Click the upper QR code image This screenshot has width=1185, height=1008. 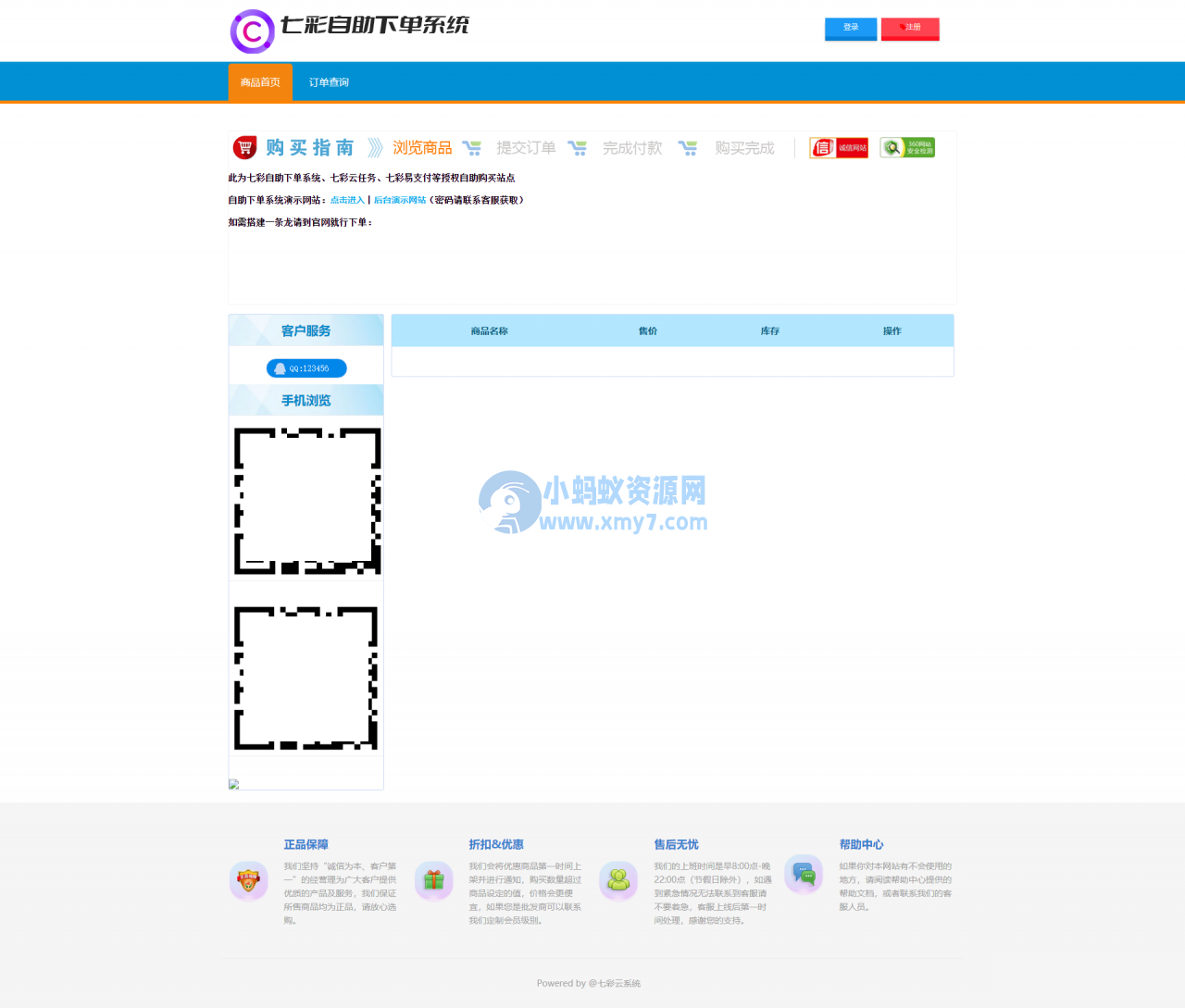(x=306, y=501)
